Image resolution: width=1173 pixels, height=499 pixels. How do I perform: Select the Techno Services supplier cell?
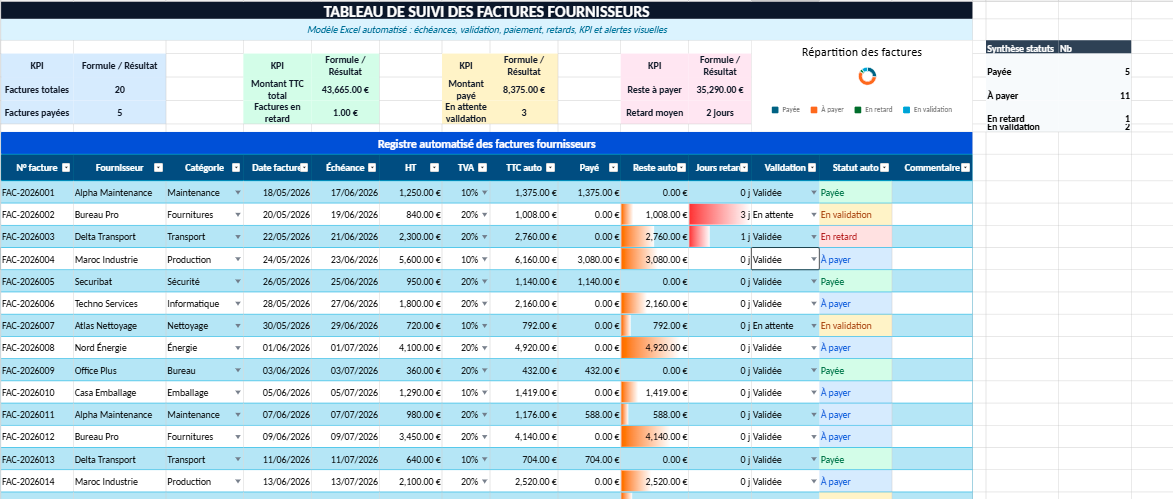click(x=119, y=304)
